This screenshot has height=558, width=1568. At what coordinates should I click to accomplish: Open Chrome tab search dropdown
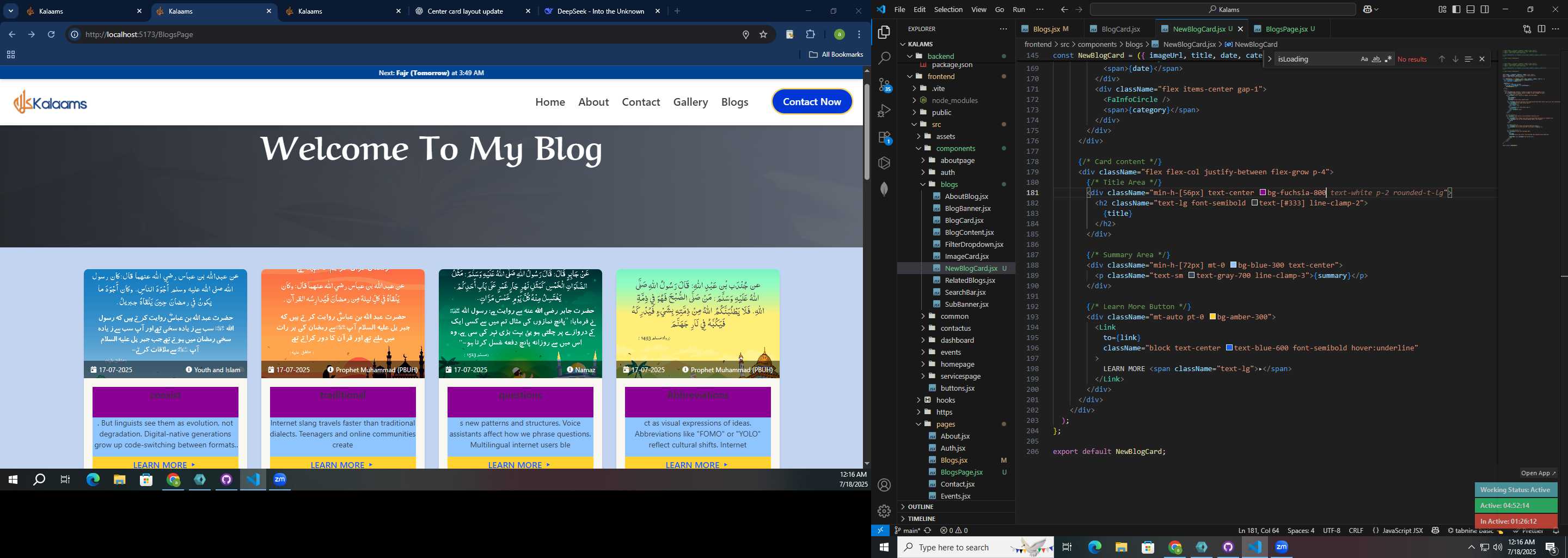(11, 11)
